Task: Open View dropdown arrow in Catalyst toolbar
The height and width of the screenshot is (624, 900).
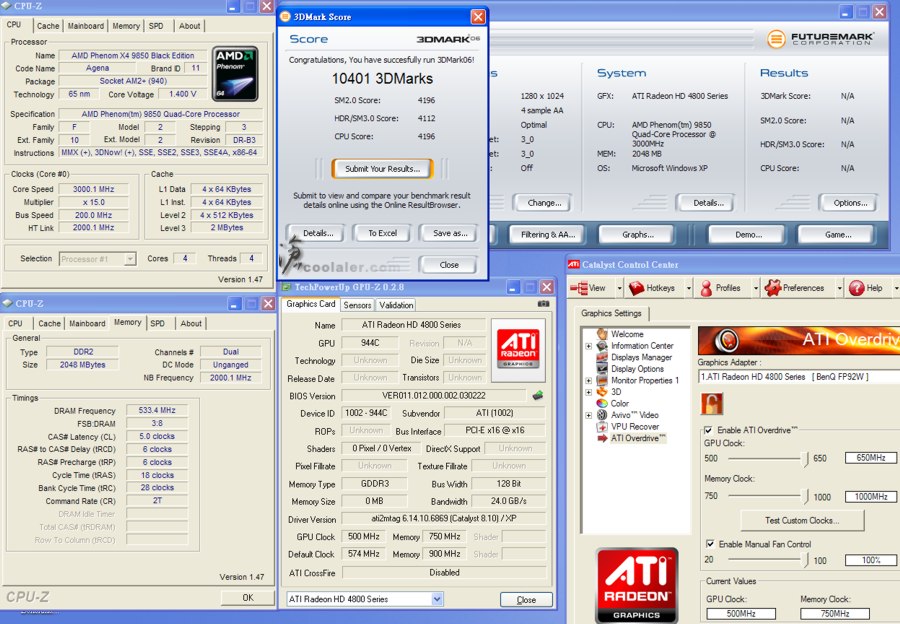Action: point(619,288)
